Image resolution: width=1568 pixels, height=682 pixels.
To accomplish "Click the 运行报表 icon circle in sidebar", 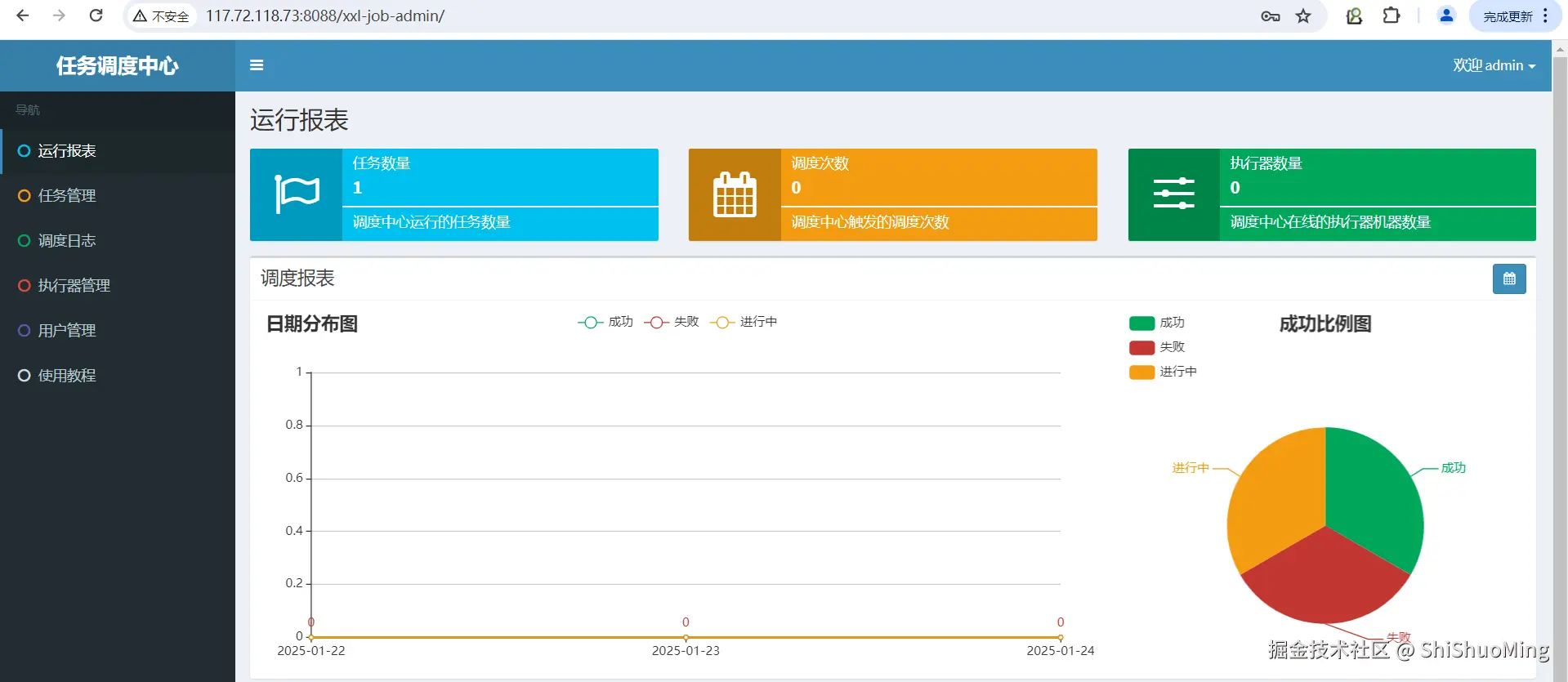I will tap(25, 151).
